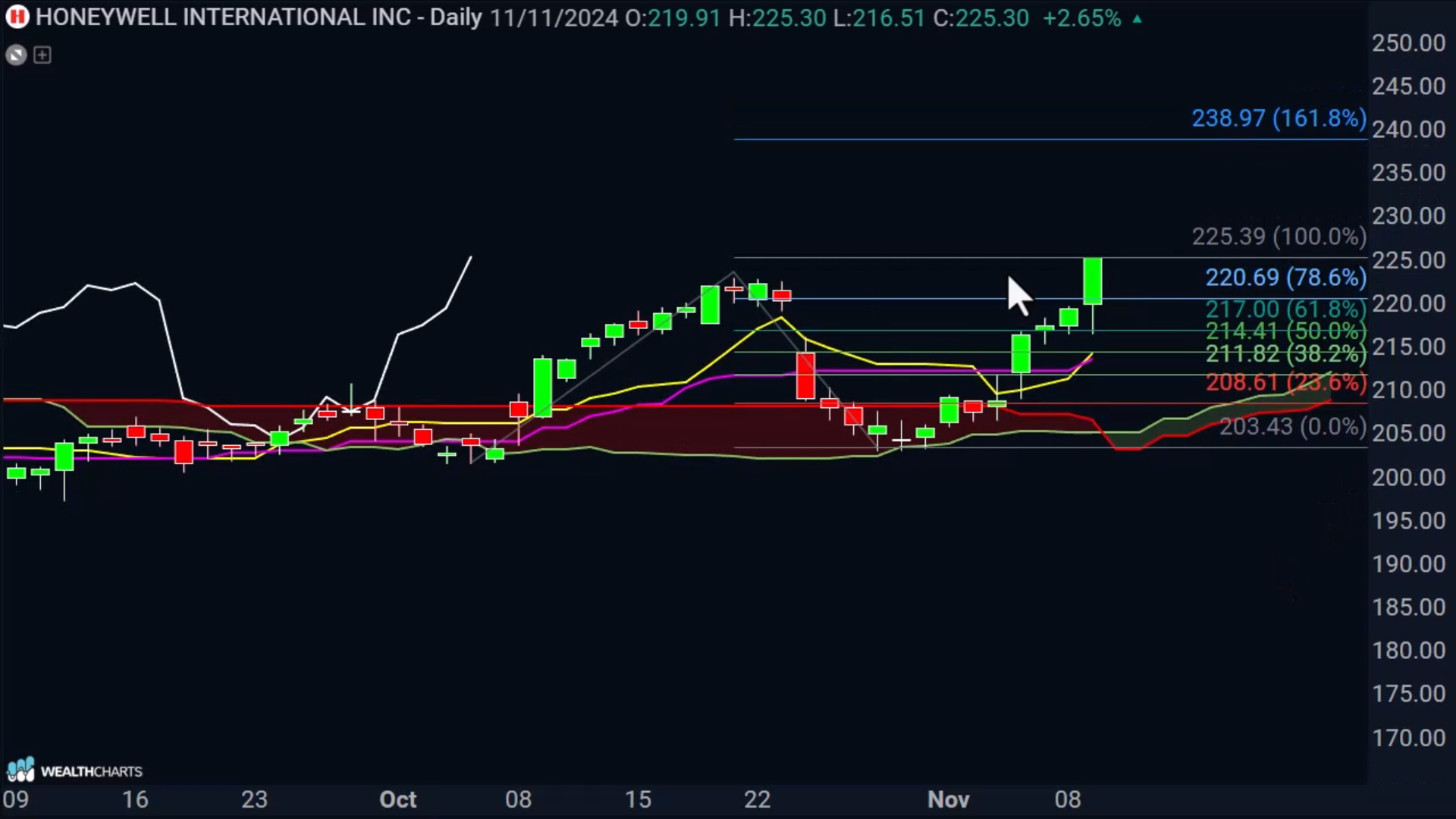Click the large red candle after Oct 22

click(x=805, y=375)
